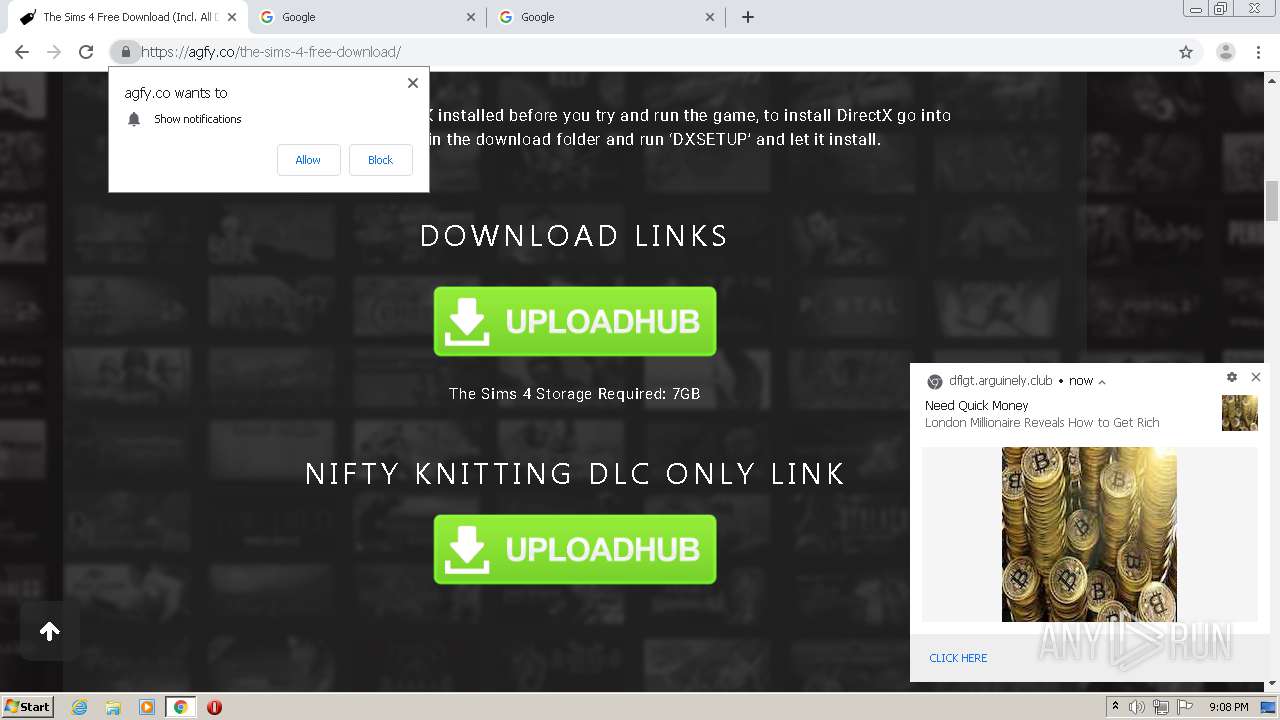This screenshot has width=1280, height=720.
Task: Close the second Google tab
Action: click(710, 17)
